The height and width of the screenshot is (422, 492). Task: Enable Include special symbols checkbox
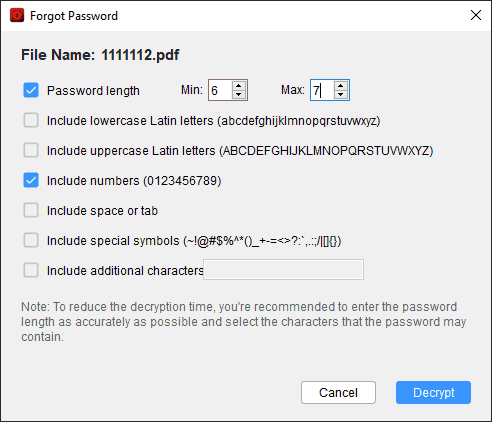(31, 240)
